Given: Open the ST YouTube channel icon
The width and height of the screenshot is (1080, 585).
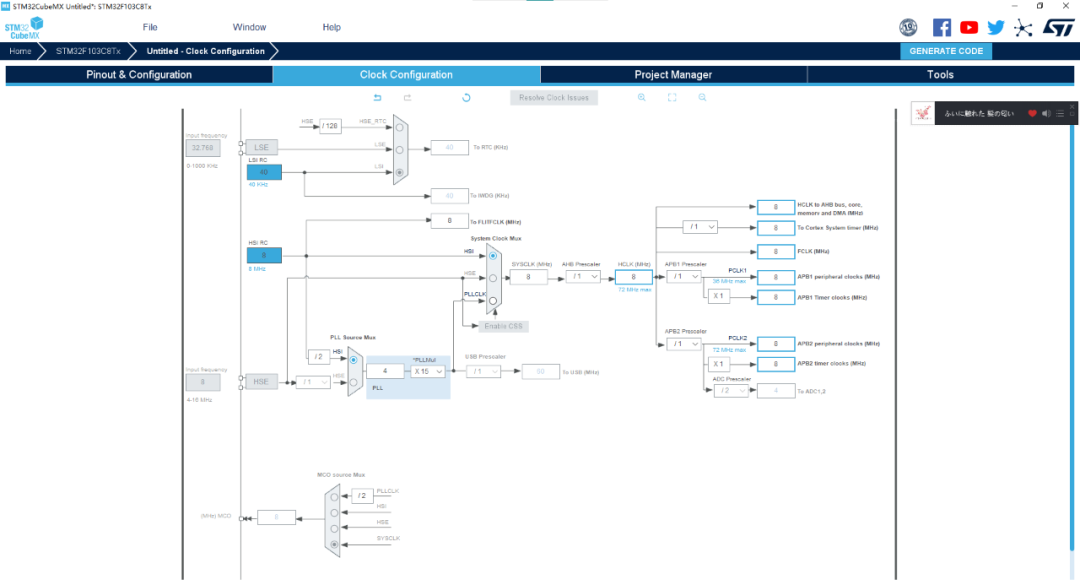Looking at the screenshot, I should pyautogui.click(x=968, y=28).
